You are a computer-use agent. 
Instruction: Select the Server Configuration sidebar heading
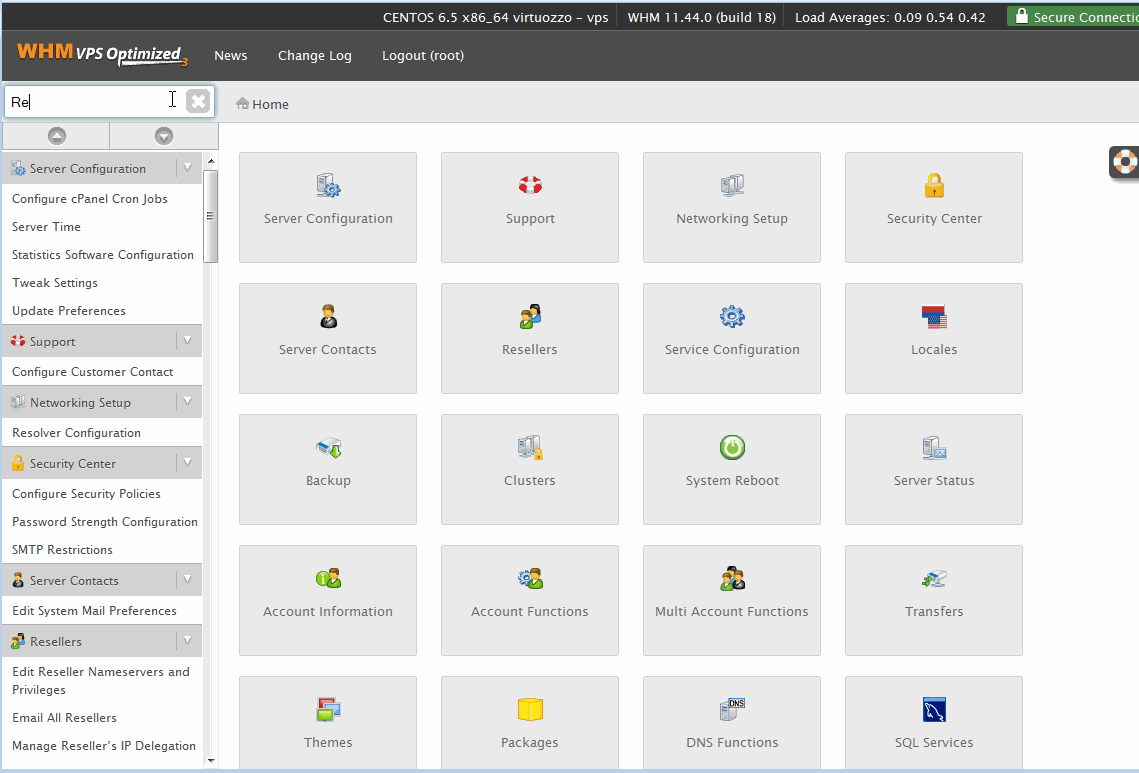coord(88,169)
